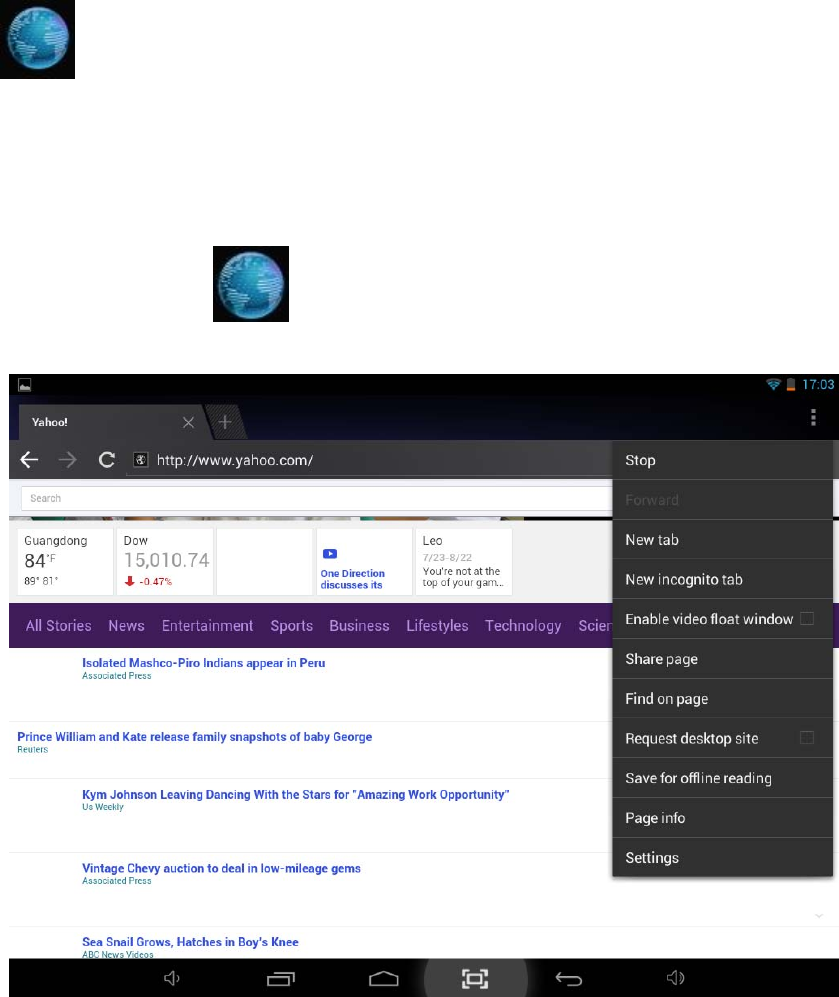Select Entertainment category
The width and height of the screenshot is (839, 997).
tap(207, 626)
